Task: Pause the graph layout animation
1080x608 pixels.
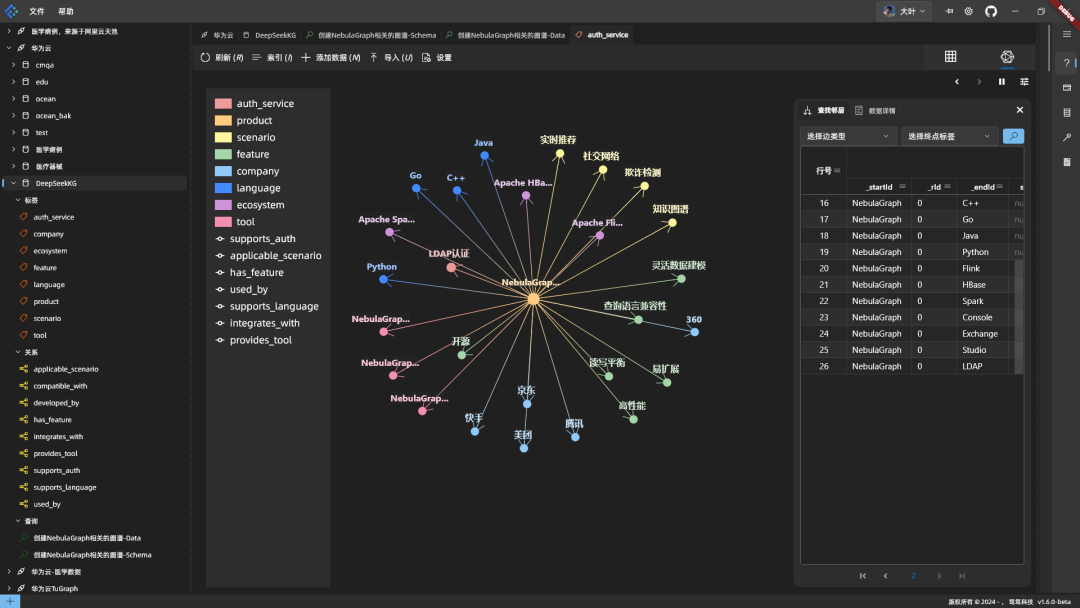Action: tap(1001, 82)
